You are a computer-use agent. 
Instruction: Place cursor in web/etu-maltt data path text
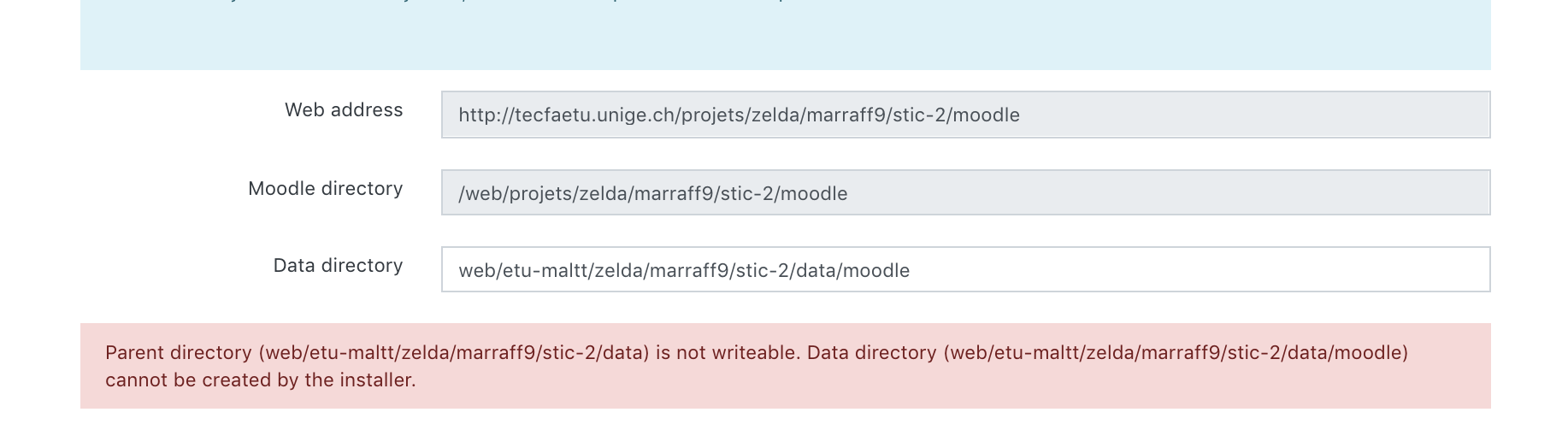pos(684,271)
